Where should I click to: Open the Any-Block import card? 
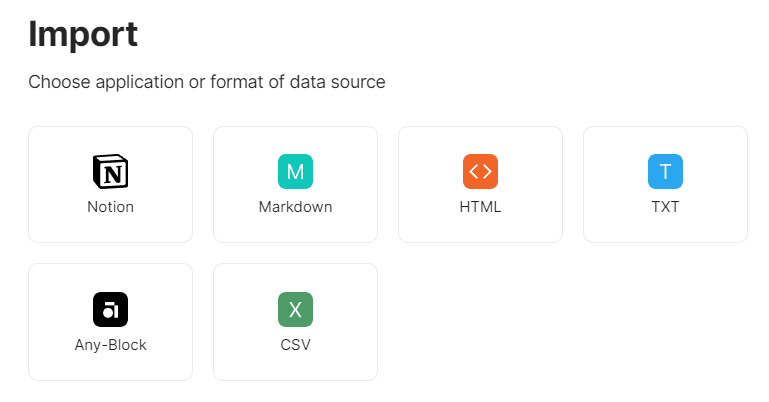(110, 364)
